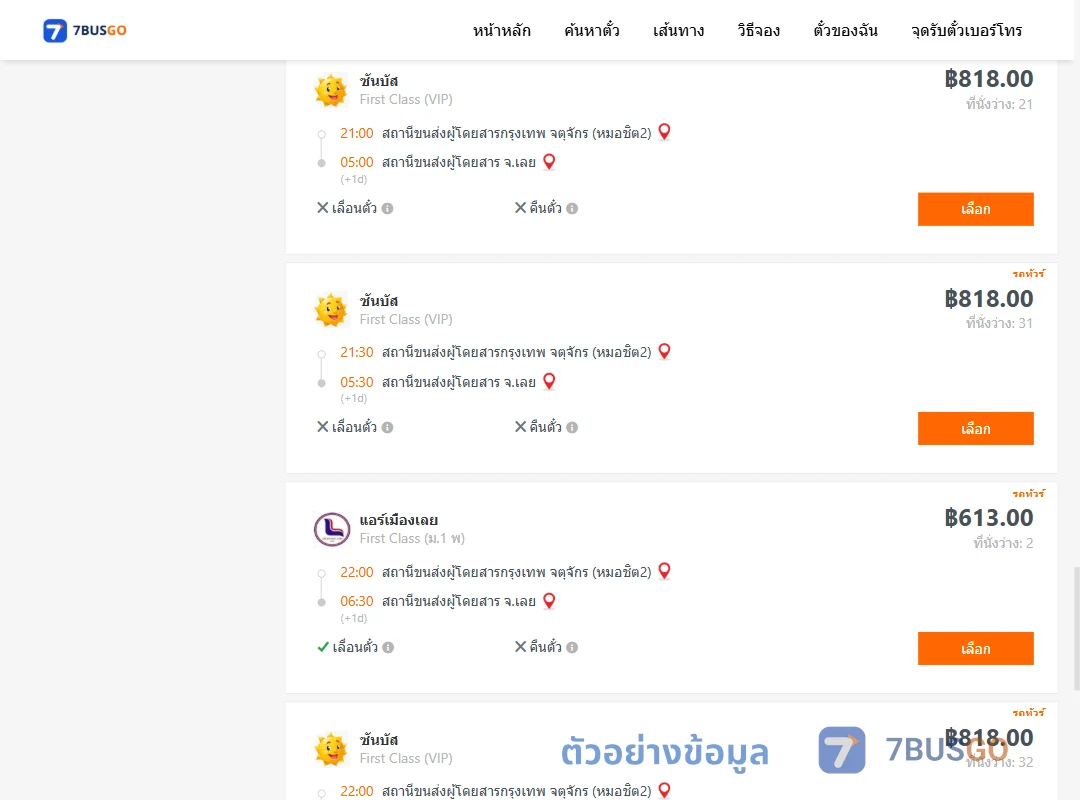Click green checkmark before เลื่อนตั๋ว on แอร์เมืองเลย trip

coord(323,646)
